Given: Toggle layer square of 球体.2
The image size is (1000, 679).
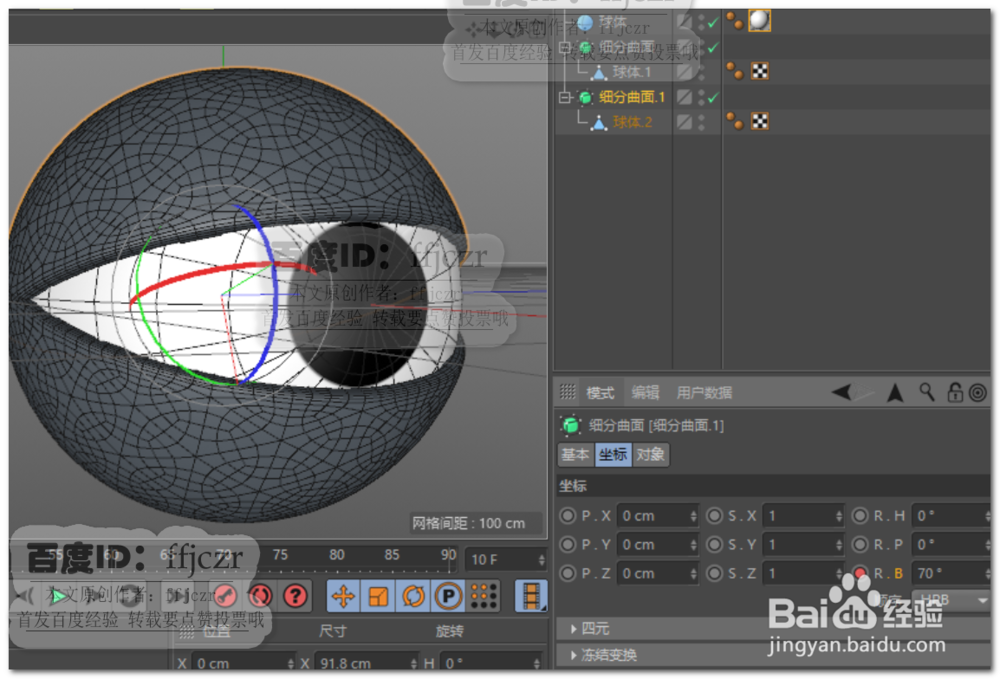Looking at the screenshot, I should [684, 122].
